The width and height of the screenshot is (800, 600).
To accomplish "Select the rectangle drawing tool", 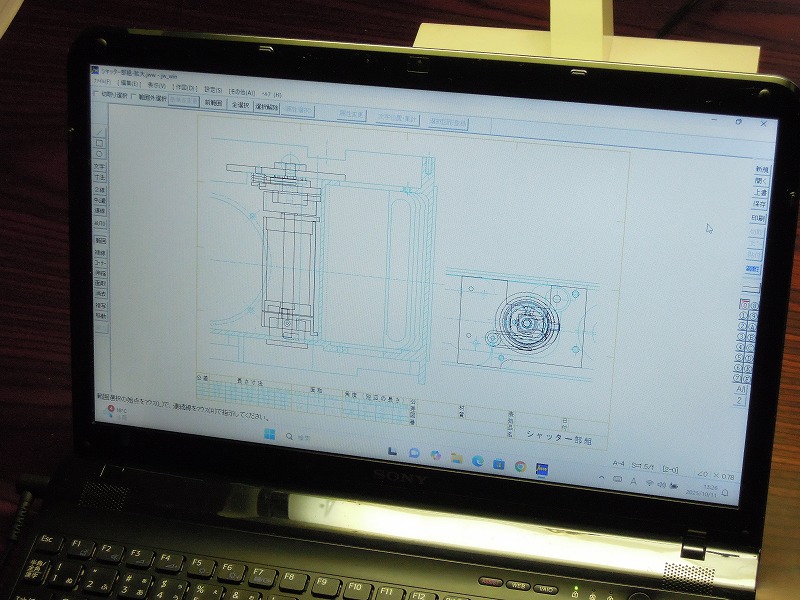I will (99, 143).
